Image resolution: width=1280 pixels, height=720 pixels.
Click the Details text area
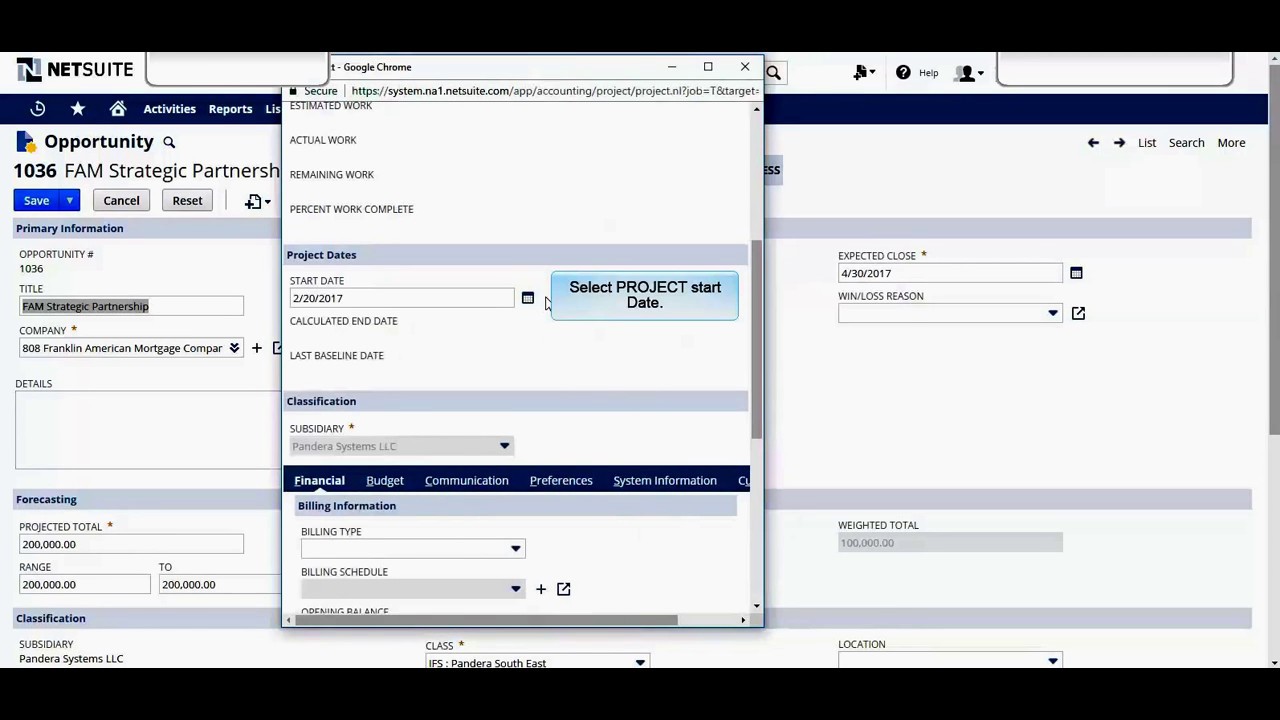coord(148,430)
